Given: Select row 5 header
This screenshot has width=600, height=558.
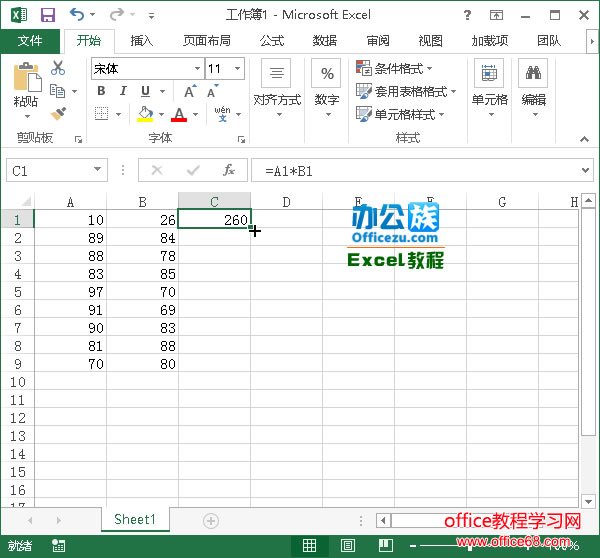Looking at the screenshot, I should point(18,292).
